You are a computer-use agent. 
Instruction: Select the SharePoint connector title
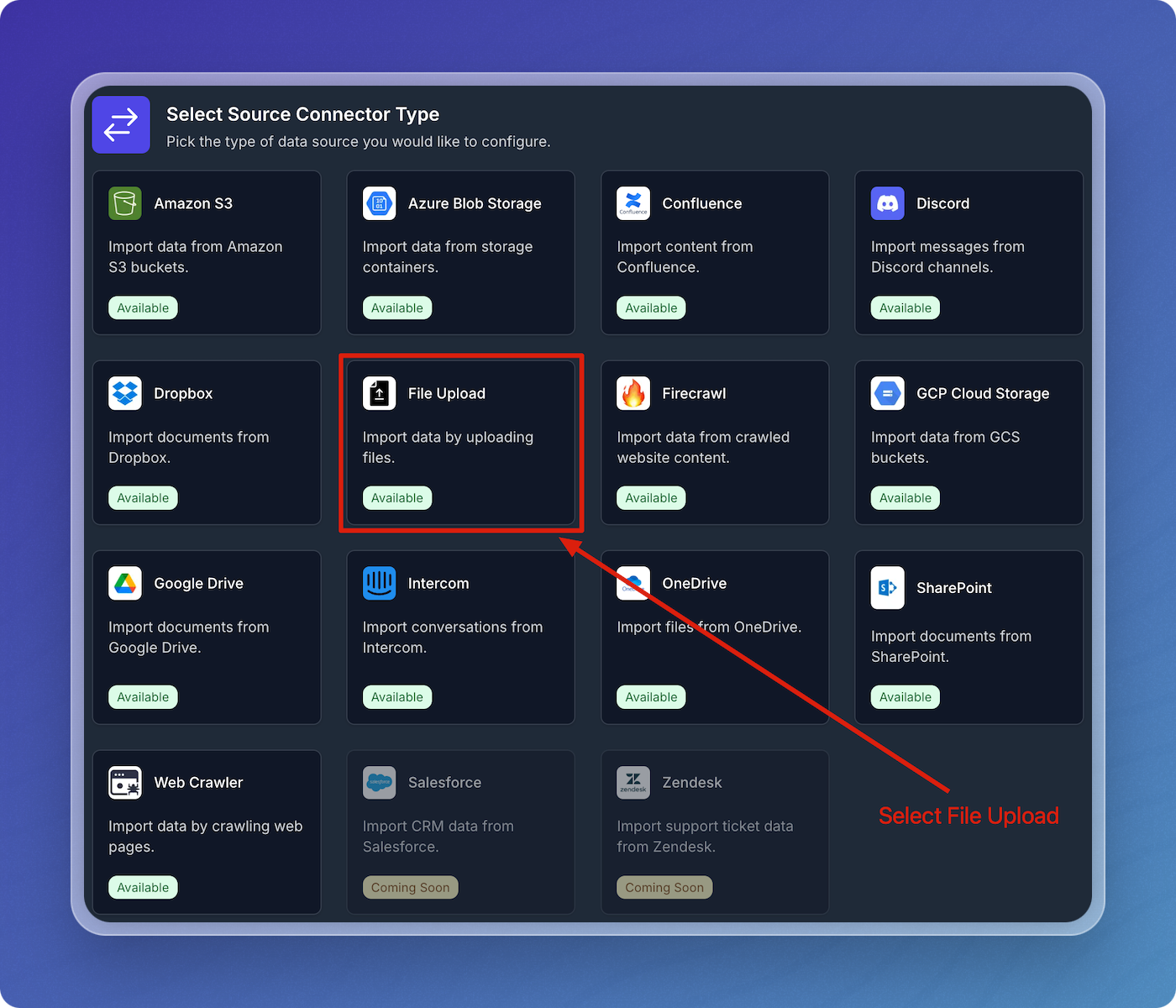[x=954, y=588]
